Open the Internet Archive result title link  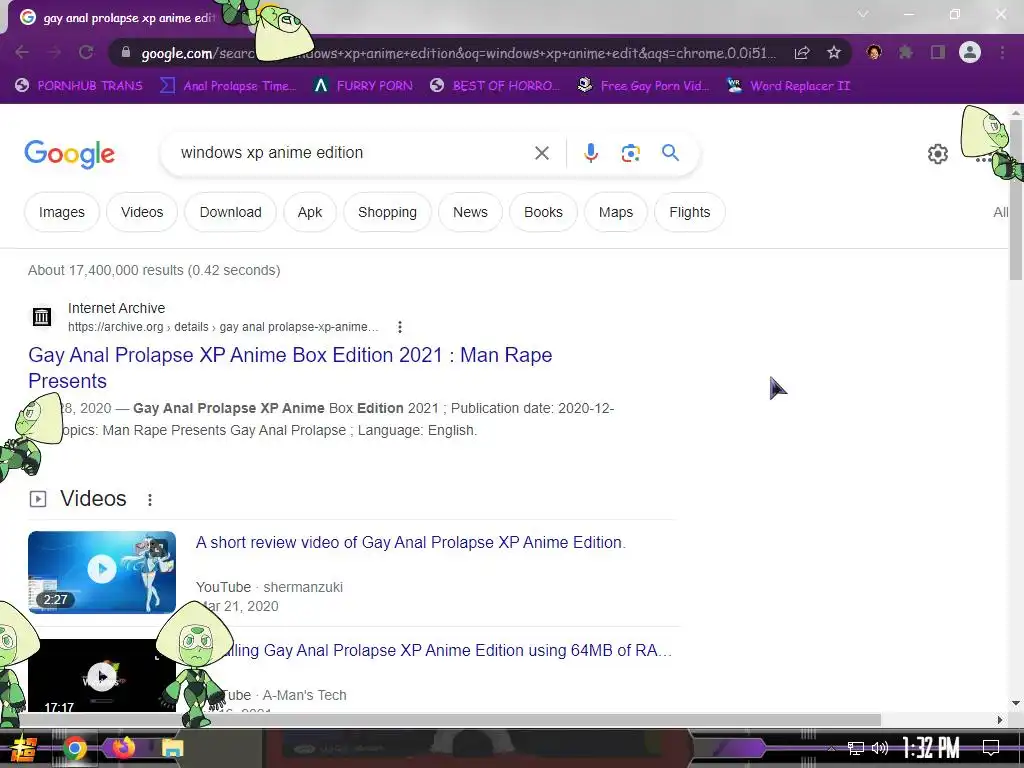coord(290,368)
